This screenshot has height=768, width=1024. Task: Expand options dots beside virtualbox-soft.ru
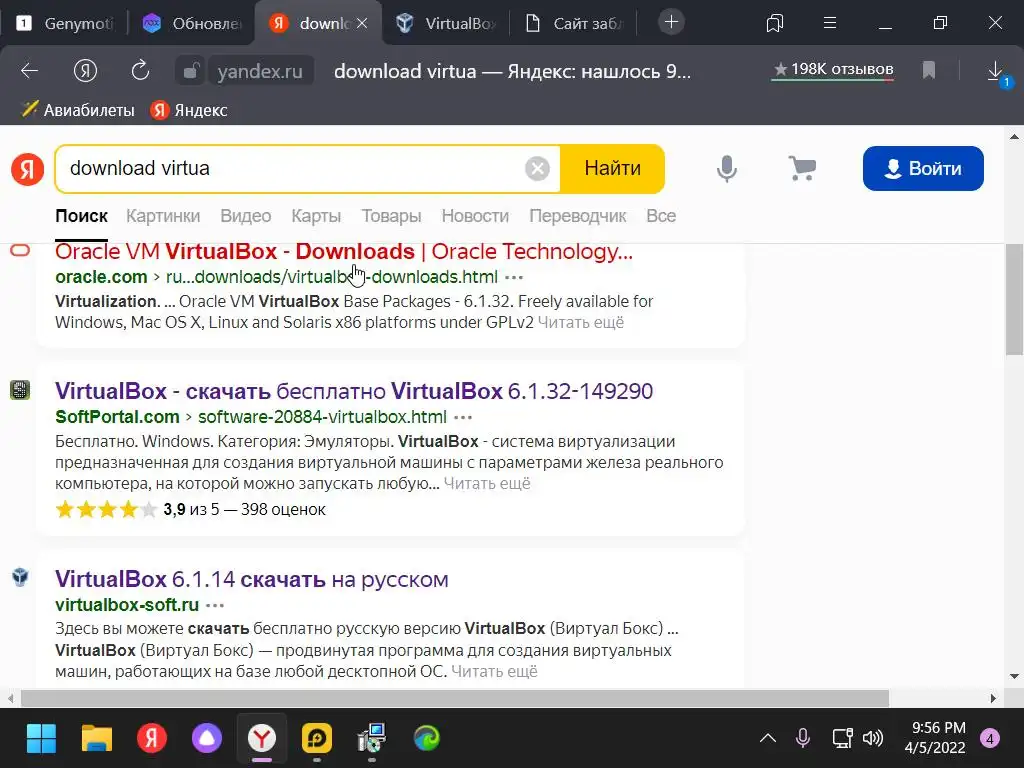tap(215, 605)
